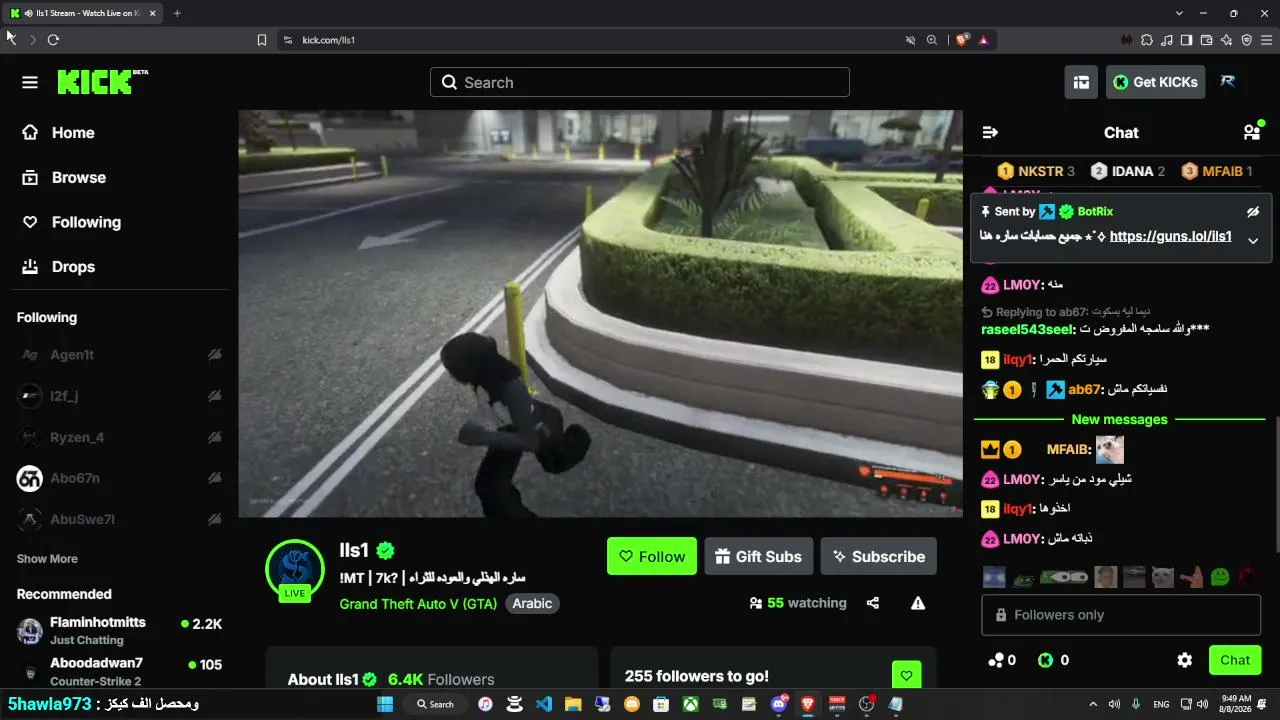
Task: Open the tab search dropdown arrow
Action: [1180, 13]
